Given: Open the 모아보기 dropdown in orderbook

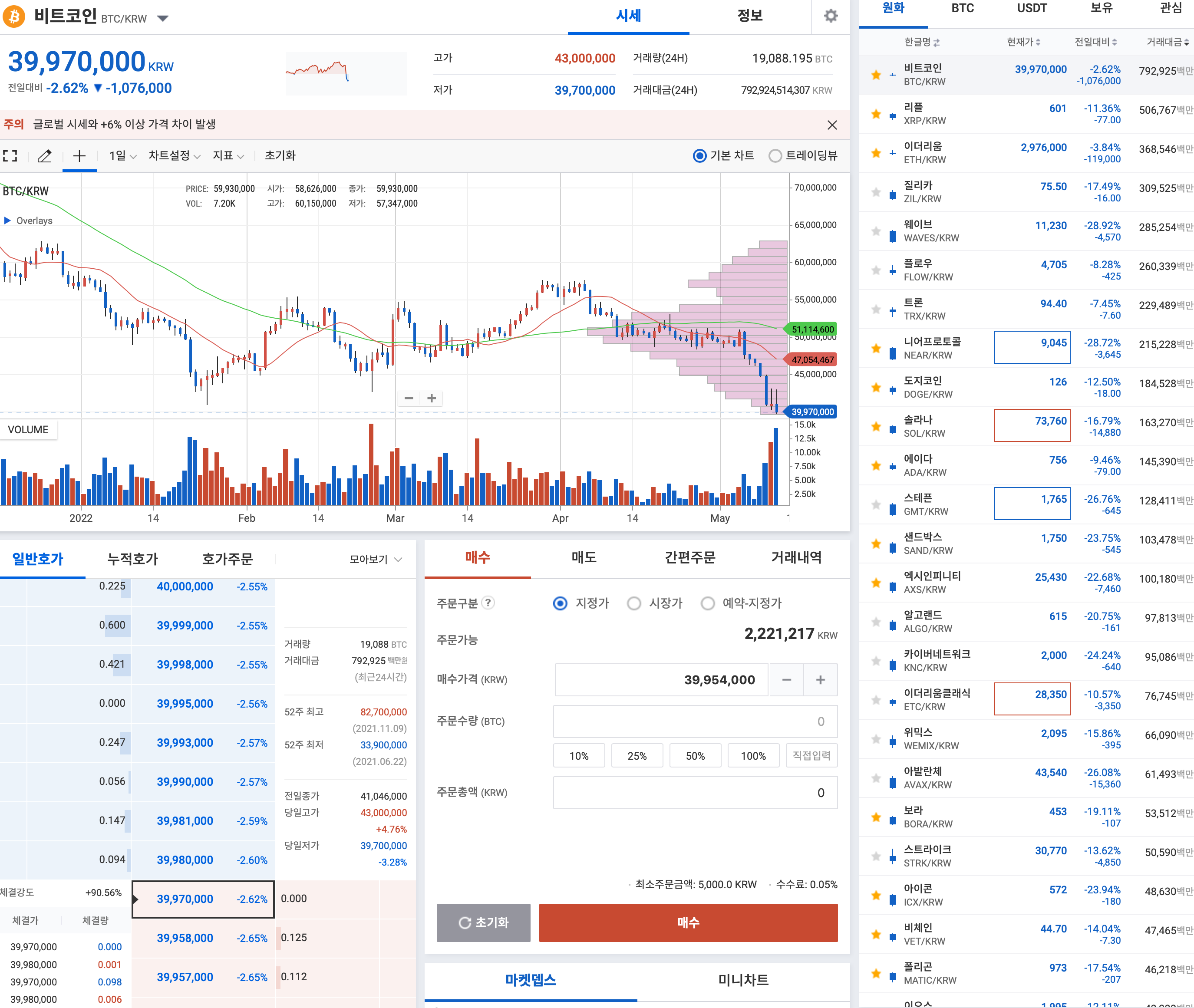Looking at the screenshot, I should (x=376, y=559).
